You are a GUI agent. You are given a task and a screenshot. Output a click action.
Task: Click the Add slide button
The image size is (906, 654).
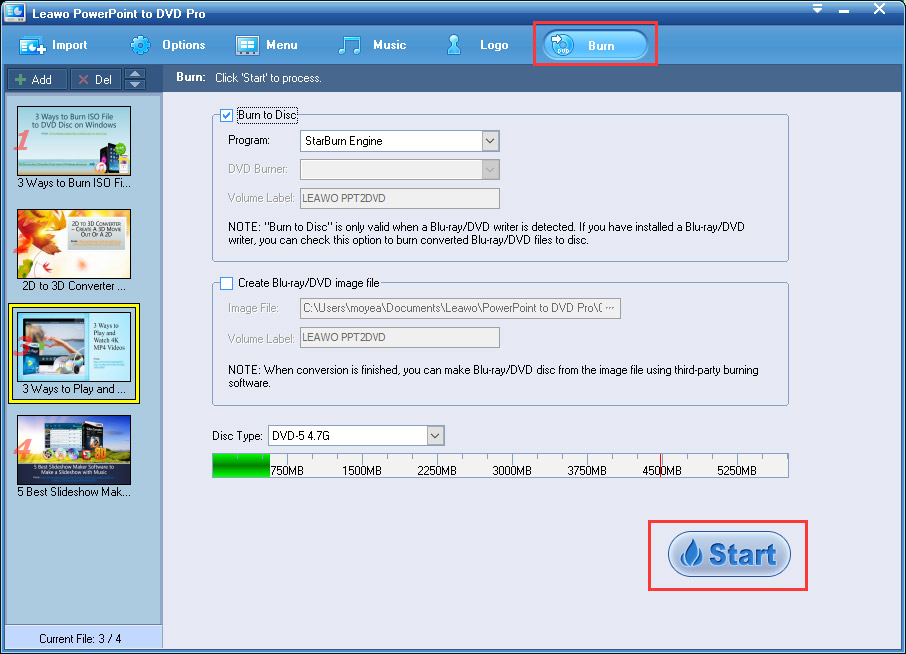tap(35, 79)
